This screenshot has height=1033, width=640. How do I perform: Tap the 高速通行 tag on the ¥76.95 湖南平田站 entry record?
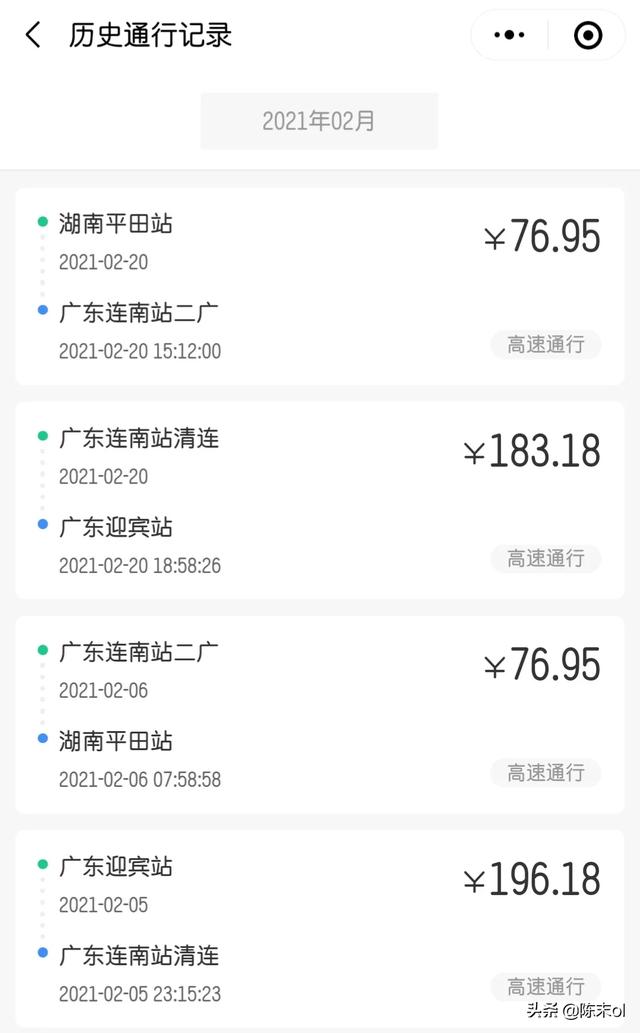click(x=545, y=344)
